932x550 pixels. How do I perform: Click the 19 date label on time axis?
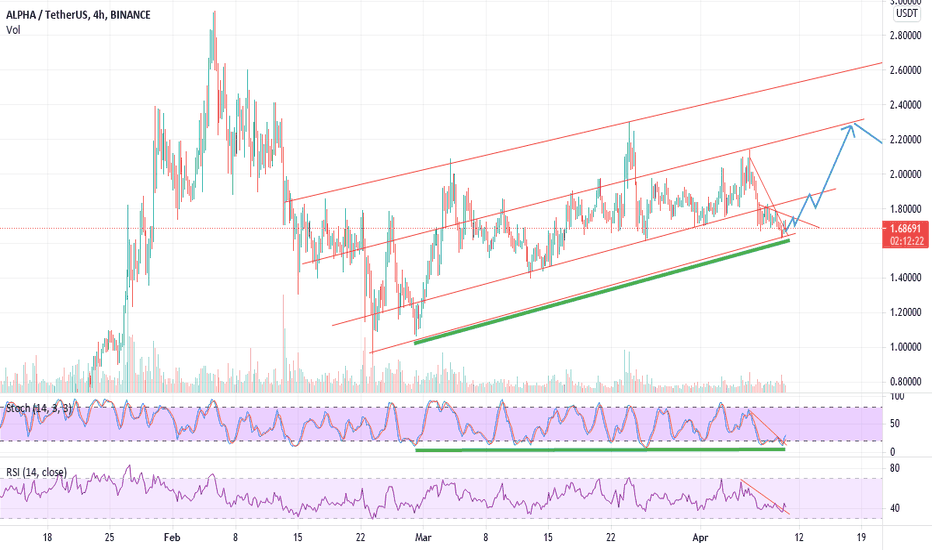point(861,538)
